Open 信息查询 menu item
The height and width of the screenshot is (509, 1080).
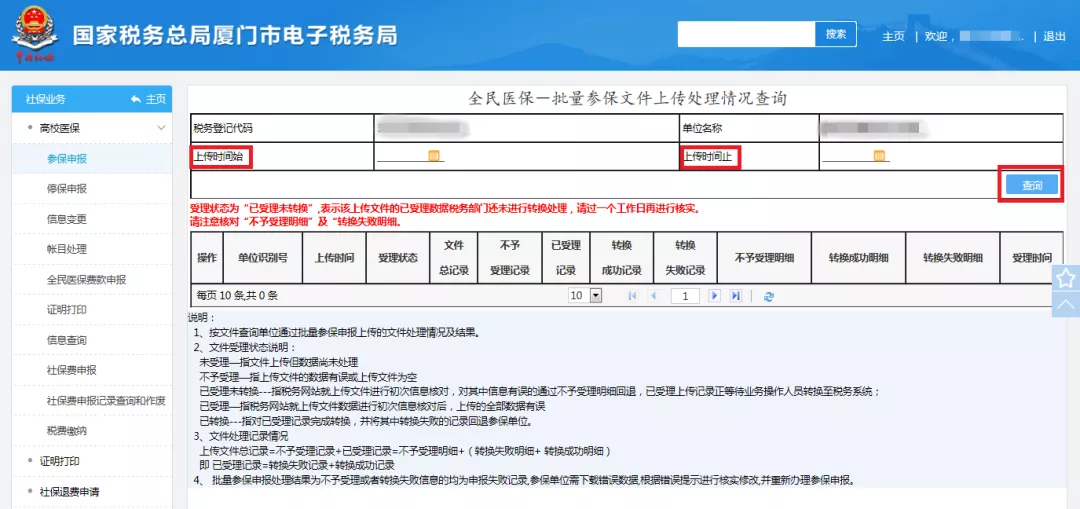67,340
